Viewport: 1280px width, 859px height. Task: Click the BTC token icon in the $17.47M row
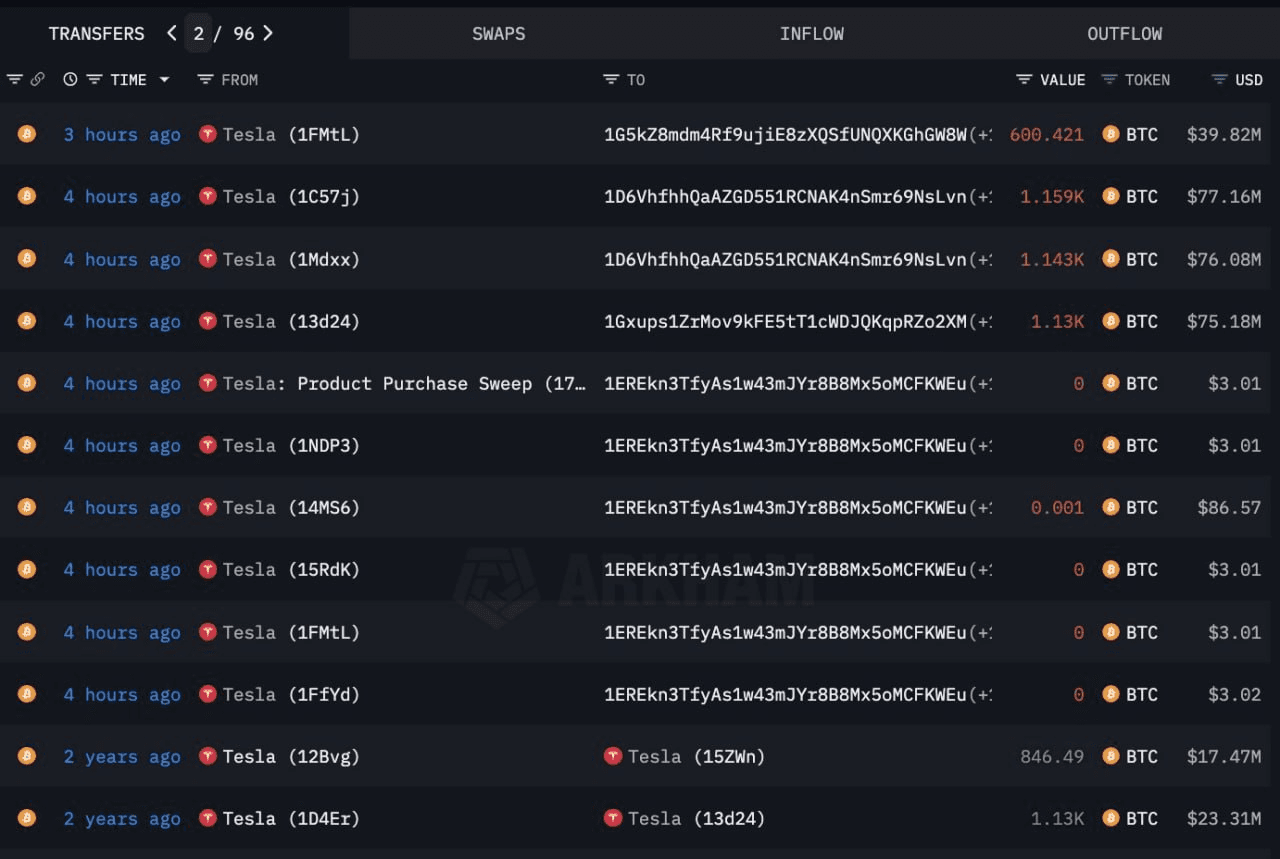point(1111,756)
